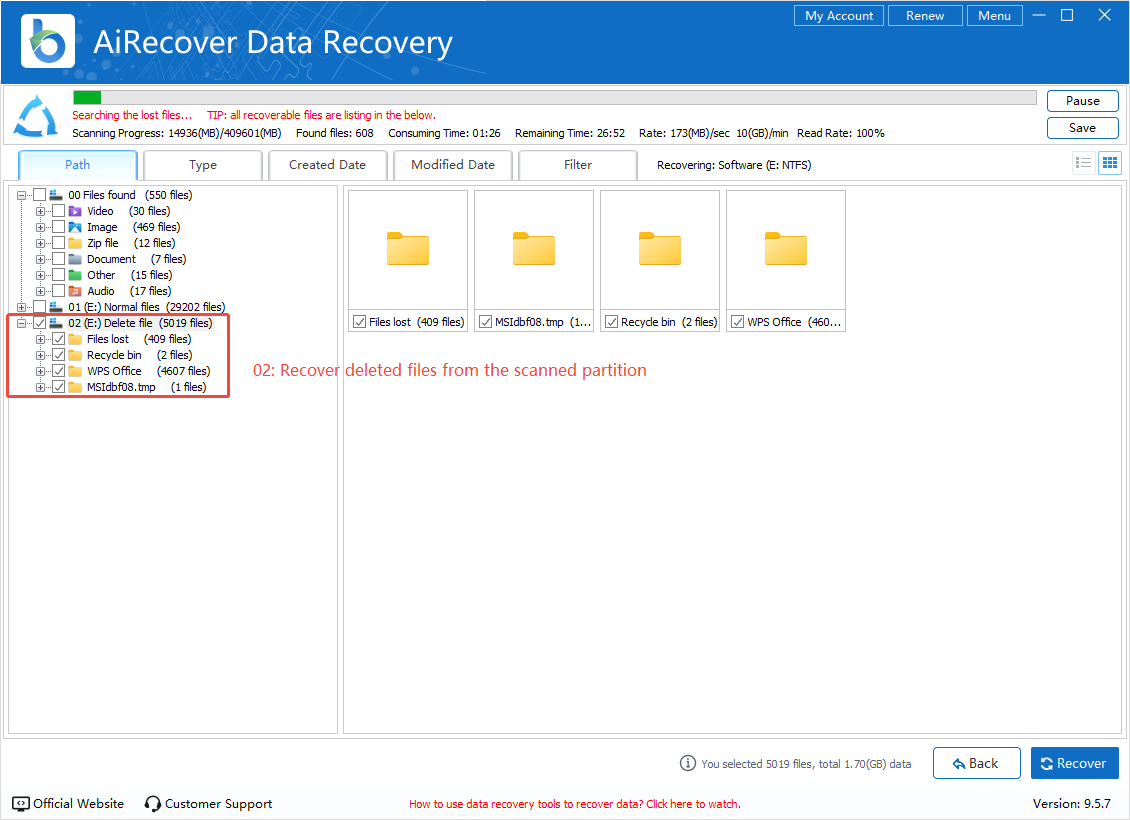This screenshot has width=1130, height=820.
Task: Click the Audio category icon
Action: pyautogui.click(x=75, y=291)
